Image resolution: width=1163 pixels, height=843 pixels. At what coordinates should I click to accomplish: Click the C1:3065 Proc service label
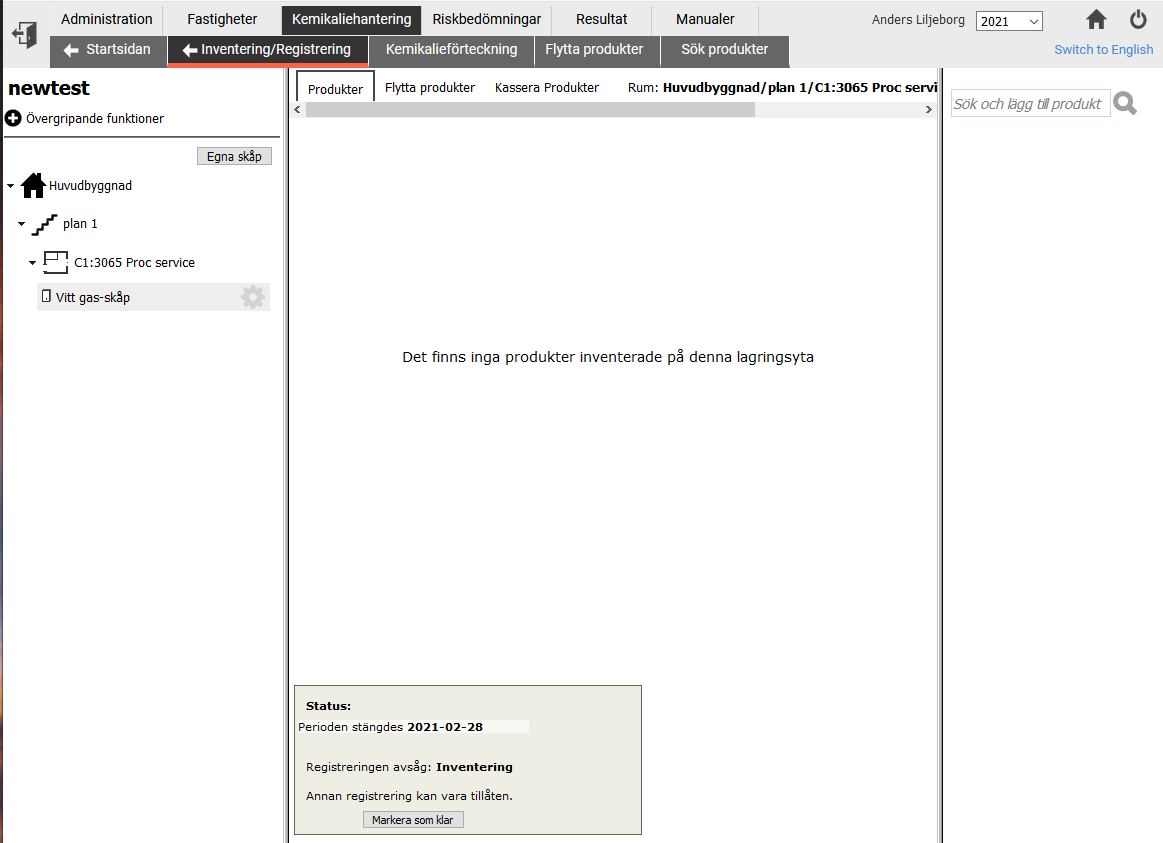134,262
